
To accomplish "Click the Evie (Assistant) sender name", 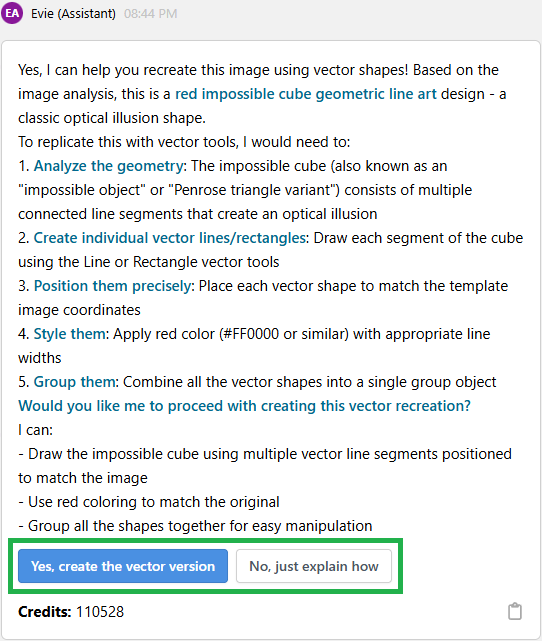I will [74, 13].
